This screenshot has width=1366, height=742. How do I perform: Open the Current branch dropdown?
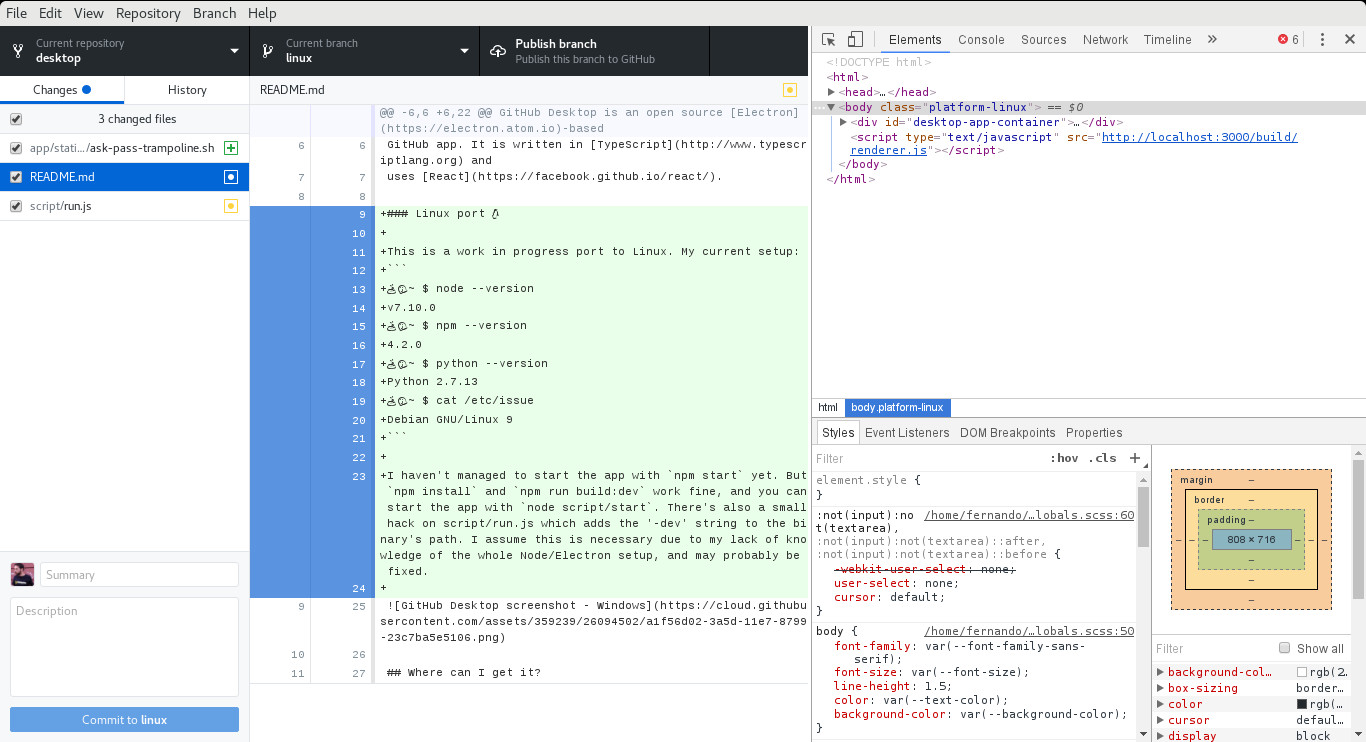point(364,51)
